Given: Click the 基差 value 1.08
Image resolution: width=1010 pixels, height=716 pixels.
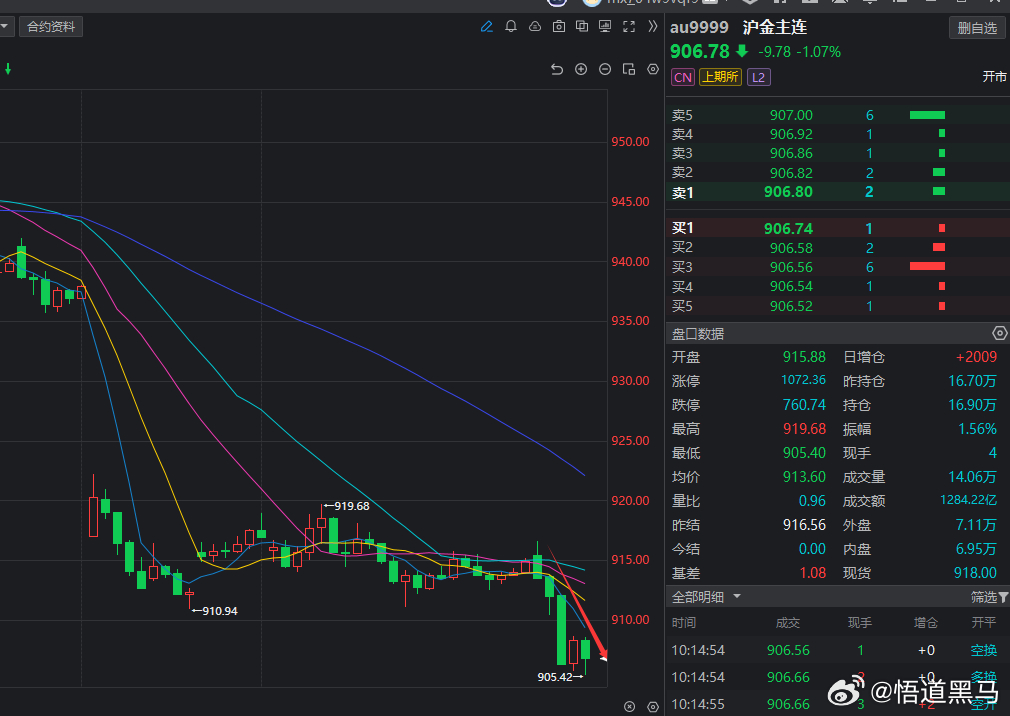Looking at the screenshot, I should coord(812,572).
